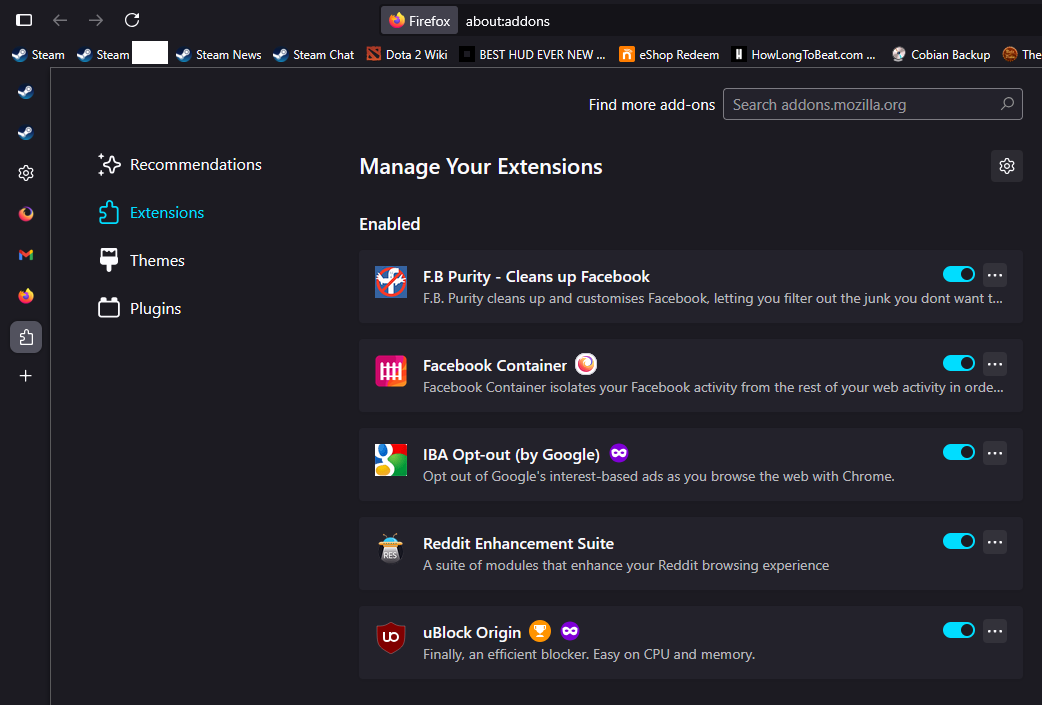This screenshot has width=1042, height=705.
Task: Click the uBlock Origin shield icon
Action: [391, 638]
